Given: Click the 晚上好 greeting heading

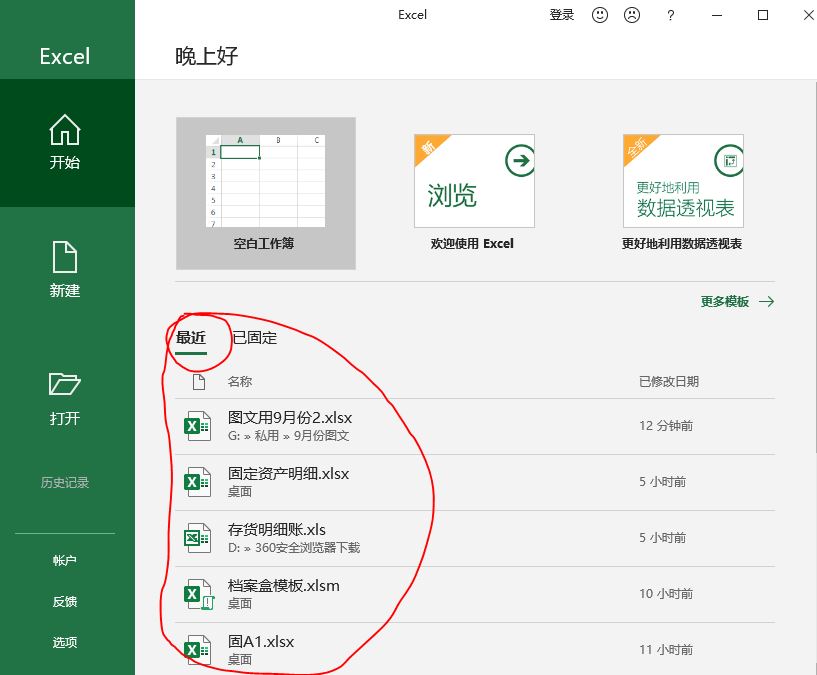Looking at the screenshot, I should coord(206,56).
